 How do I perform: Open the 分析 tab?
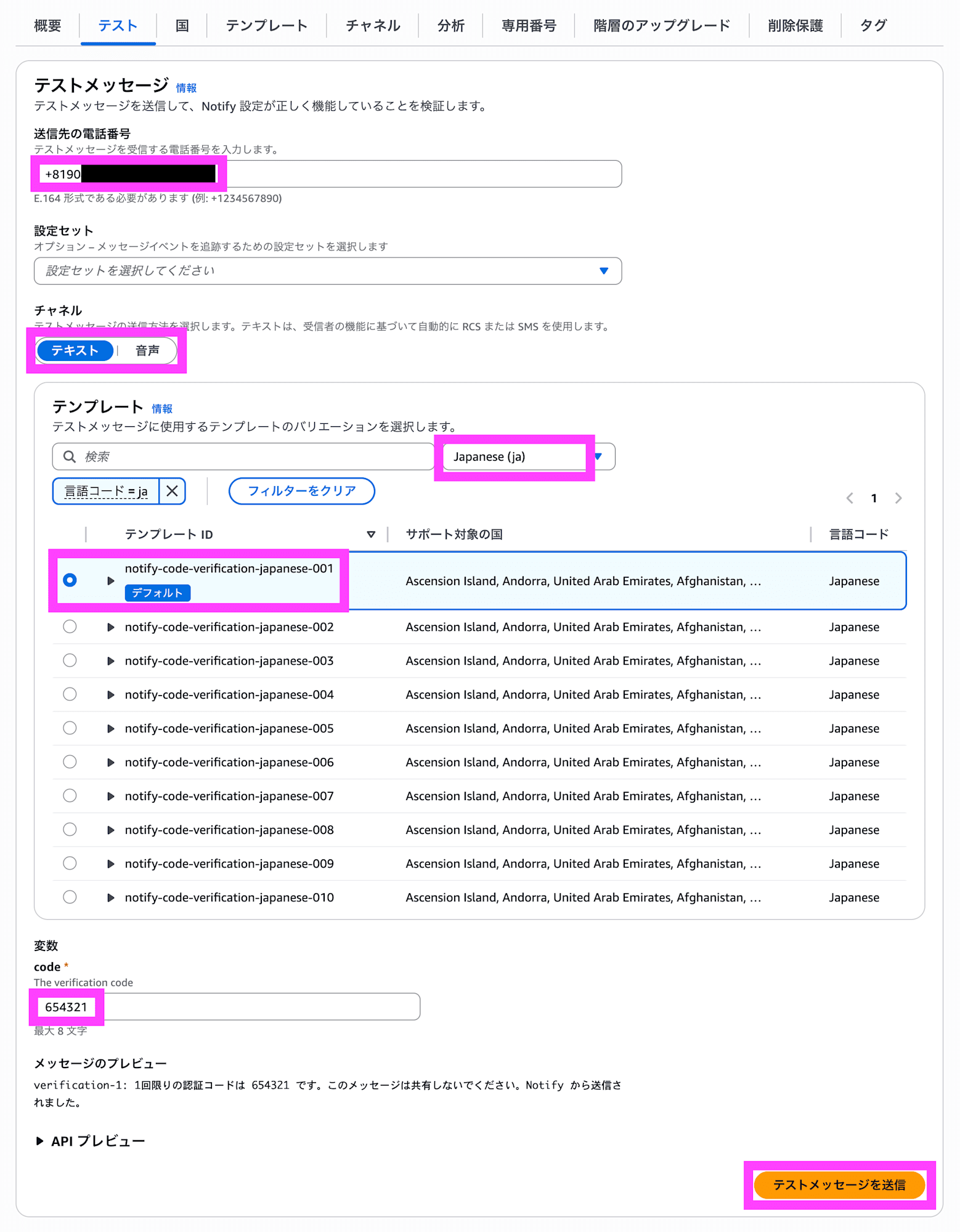pos(450,25)
